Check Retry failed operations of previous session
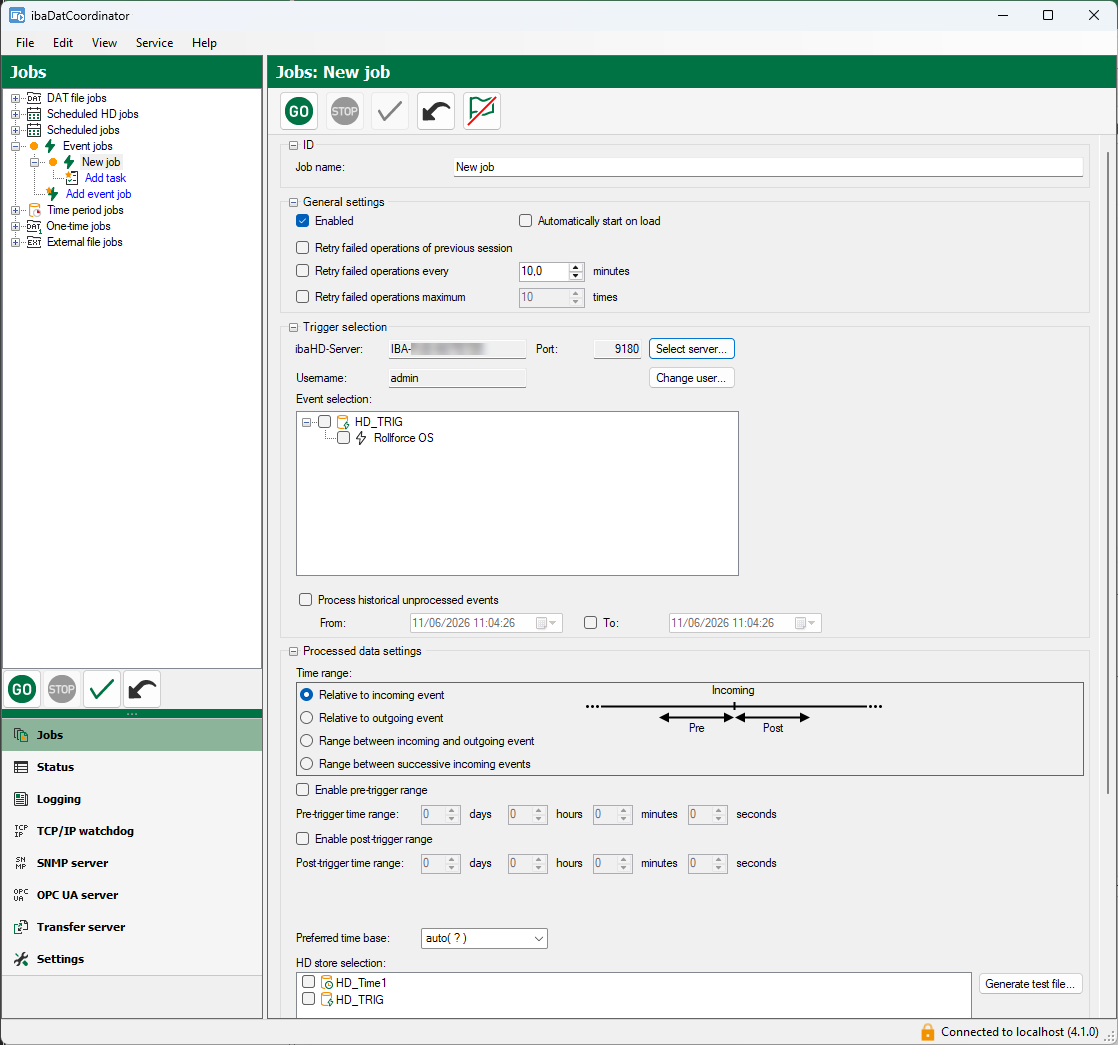Image resolution: width=1118 pixels, height=1045 pixels. [x=302, y=248]
